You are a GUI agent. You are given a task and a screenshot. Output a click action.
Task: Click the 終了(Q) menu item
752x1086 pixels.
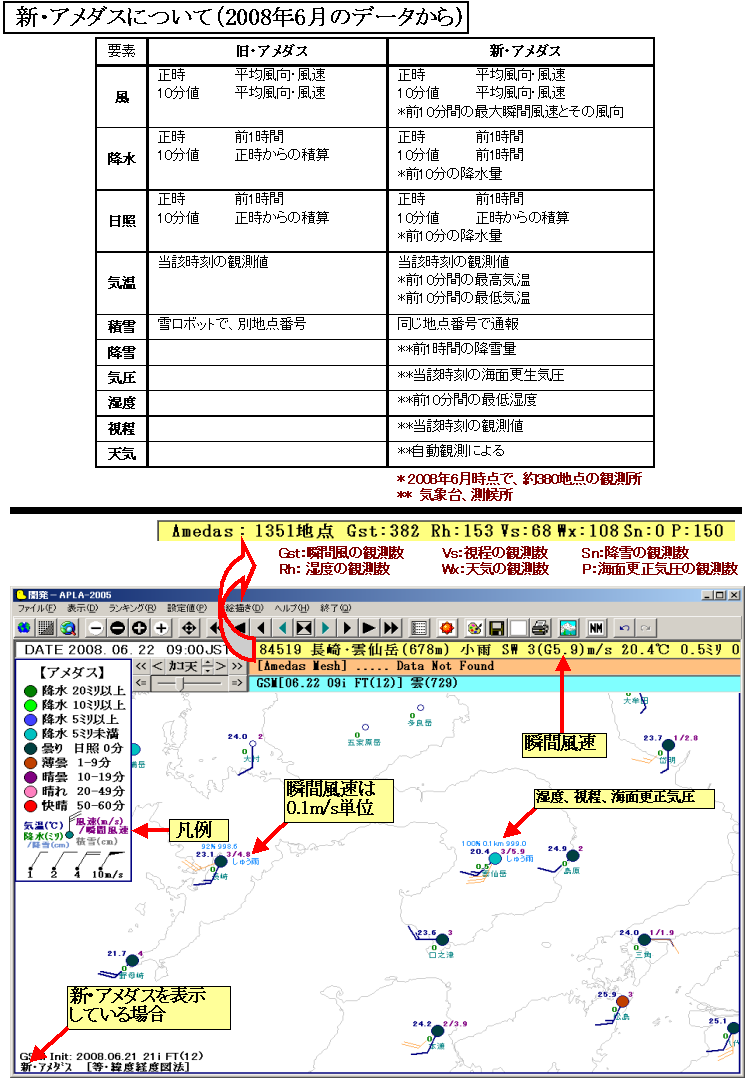coord(335,607)
